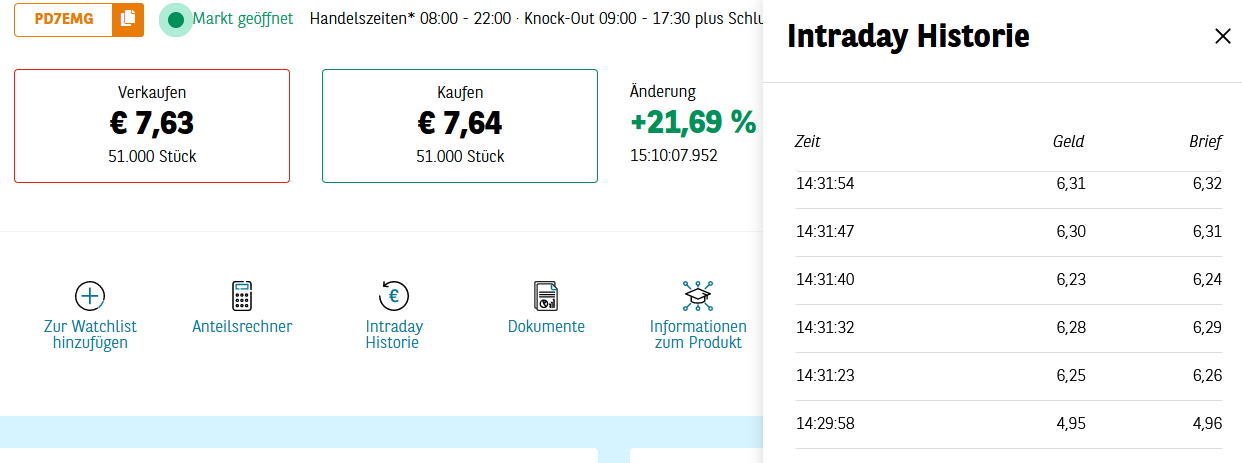
Task: Click the Informationen zum Produkt graduation icon
Action: click(x=698, y=296)
